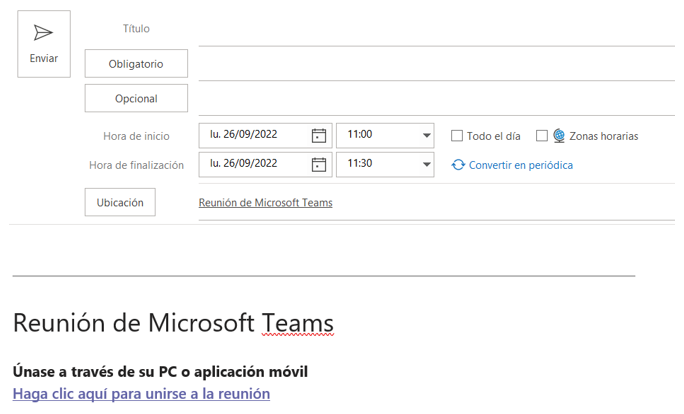Click the Reunión de Microsoft Teams heading in body
684x414 pixels.
pos(173,323)
